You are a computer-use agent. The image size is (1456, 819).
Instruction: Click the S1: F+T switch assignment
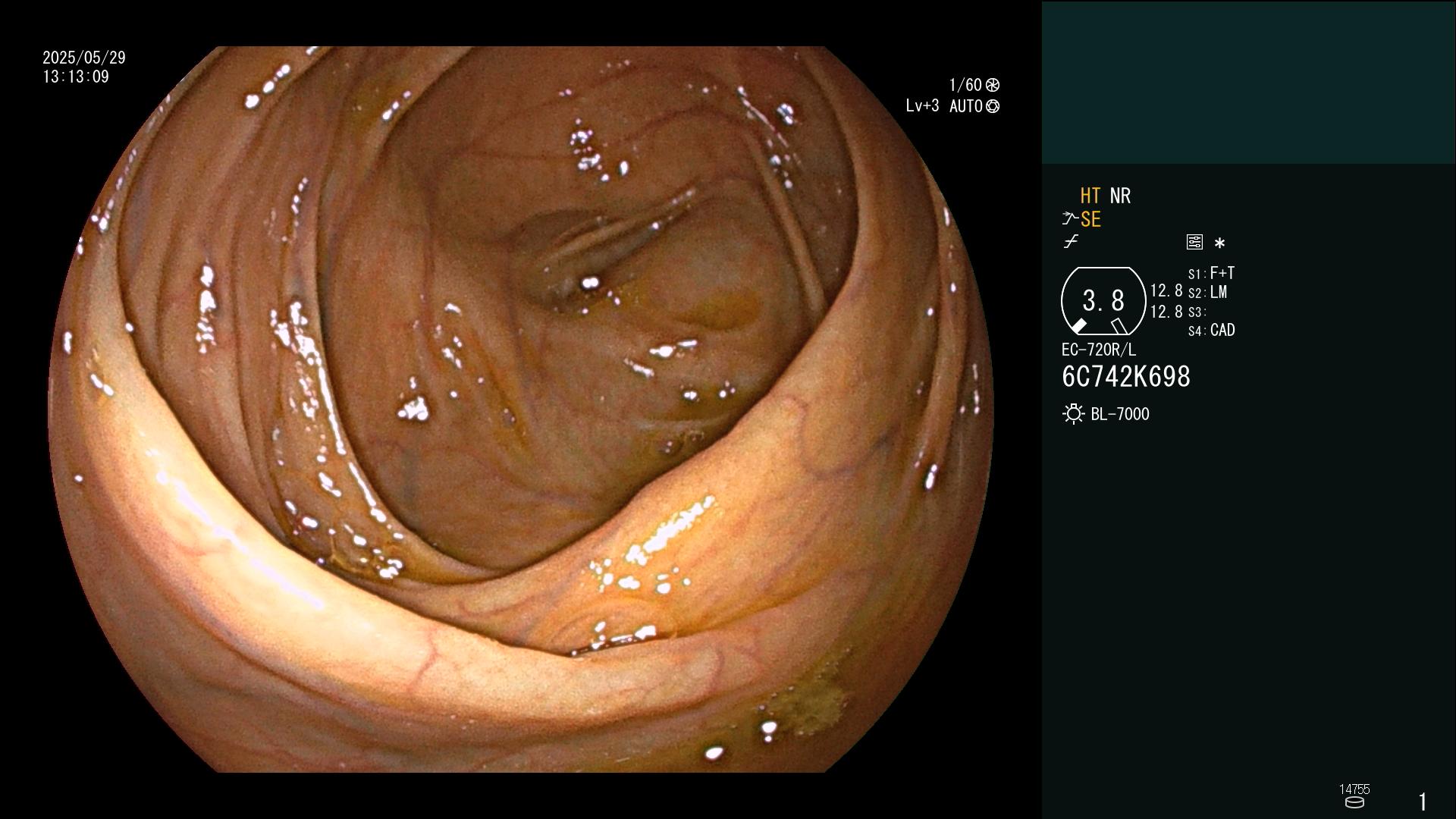(x=1212, y=273)
